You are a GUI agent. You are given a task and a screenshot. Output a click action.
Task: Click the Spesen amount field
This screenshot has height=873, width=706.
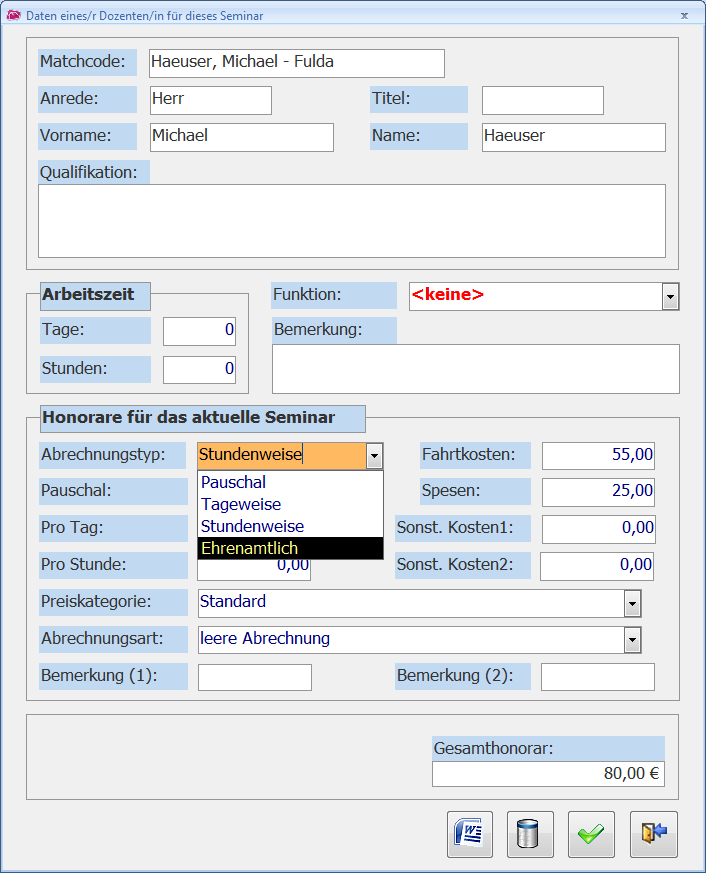[598, 492]
